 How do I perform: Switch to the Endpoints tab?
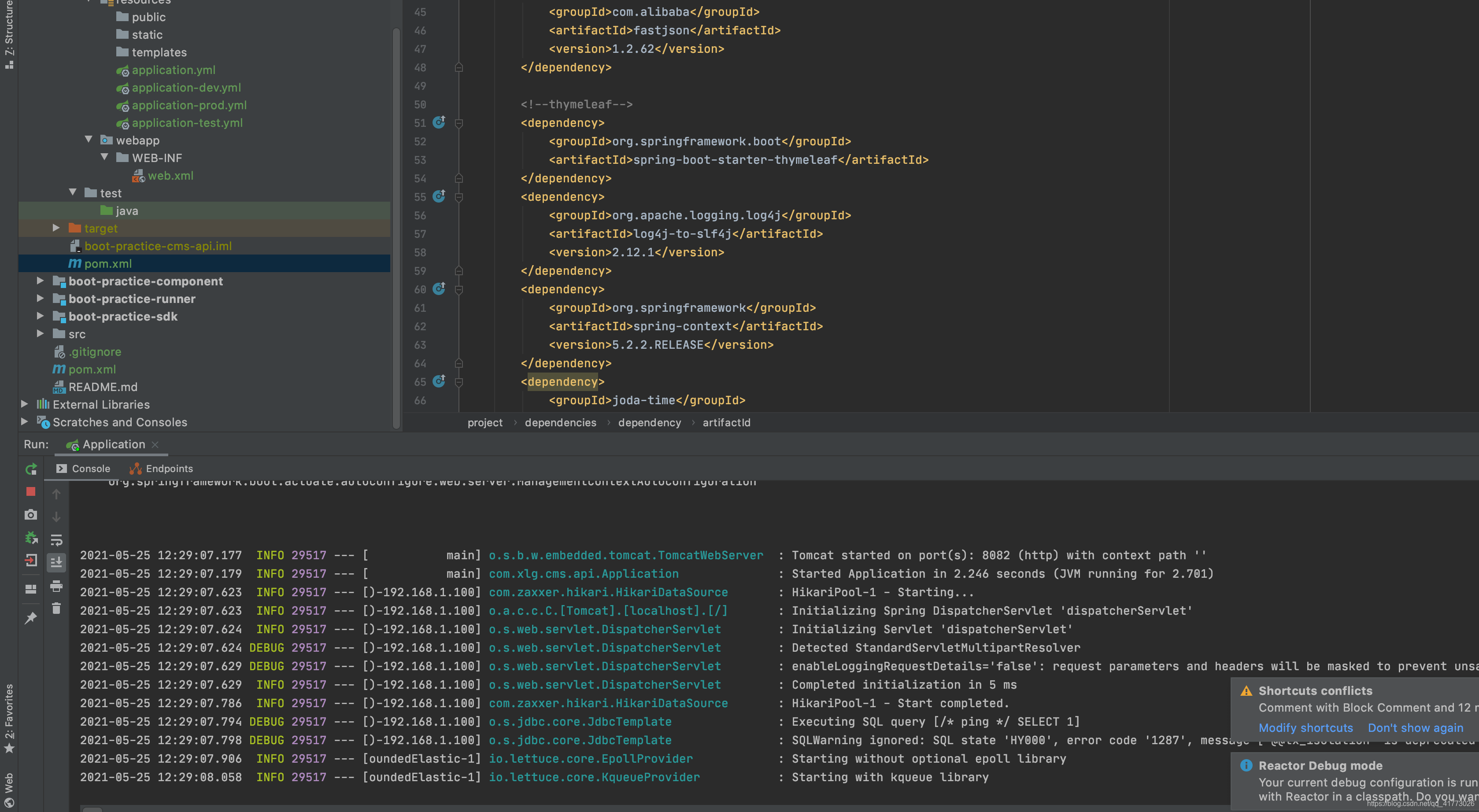(x=161, y=469)
